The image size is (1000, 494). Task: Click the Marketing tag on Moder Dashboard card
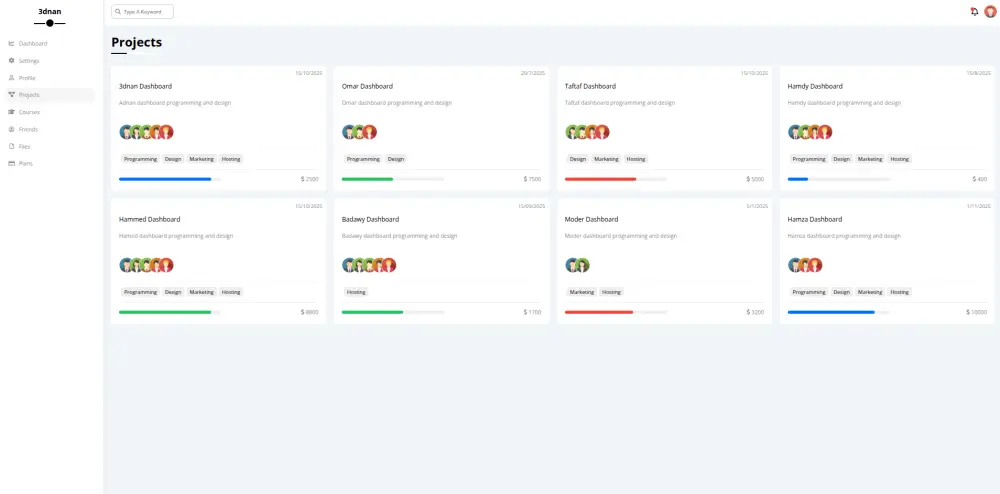point(582,292)
